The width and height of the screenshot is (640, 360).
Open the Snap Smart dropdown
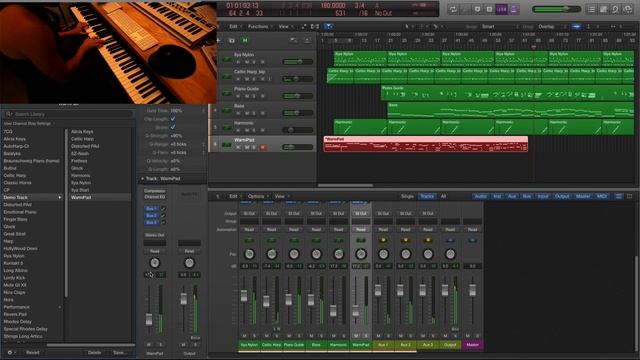499,27
